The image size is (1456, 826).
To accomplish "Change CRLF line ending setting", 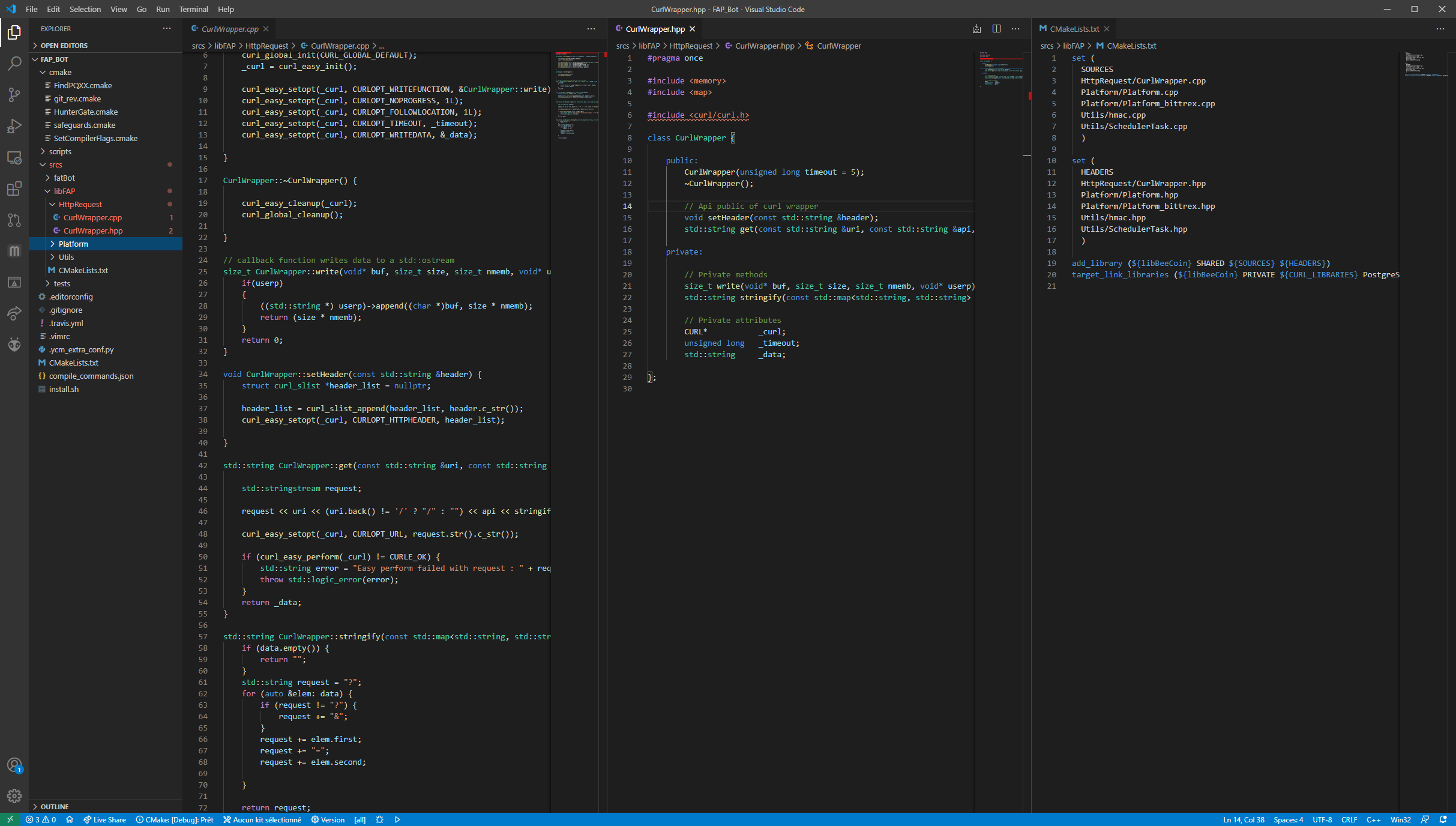I will point(1349,819).
